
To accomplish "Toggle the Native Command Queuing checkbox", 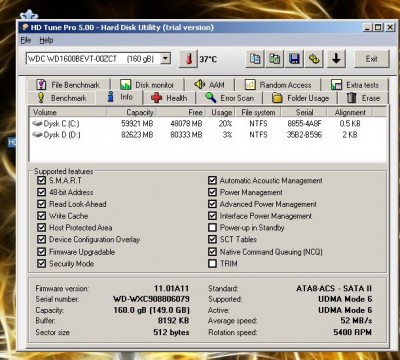I will pyautogui.click(x=212, y=252).
